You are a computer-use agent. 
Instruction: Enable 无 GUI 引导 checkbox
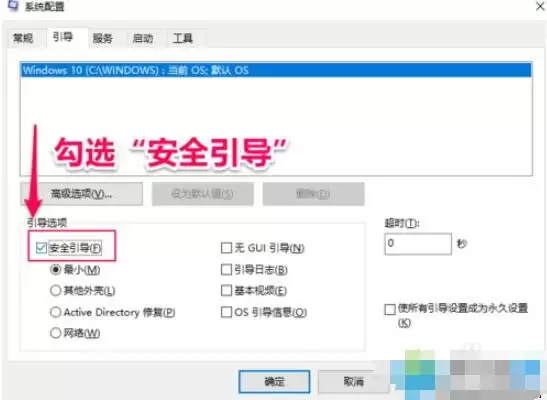coord(226,248)
